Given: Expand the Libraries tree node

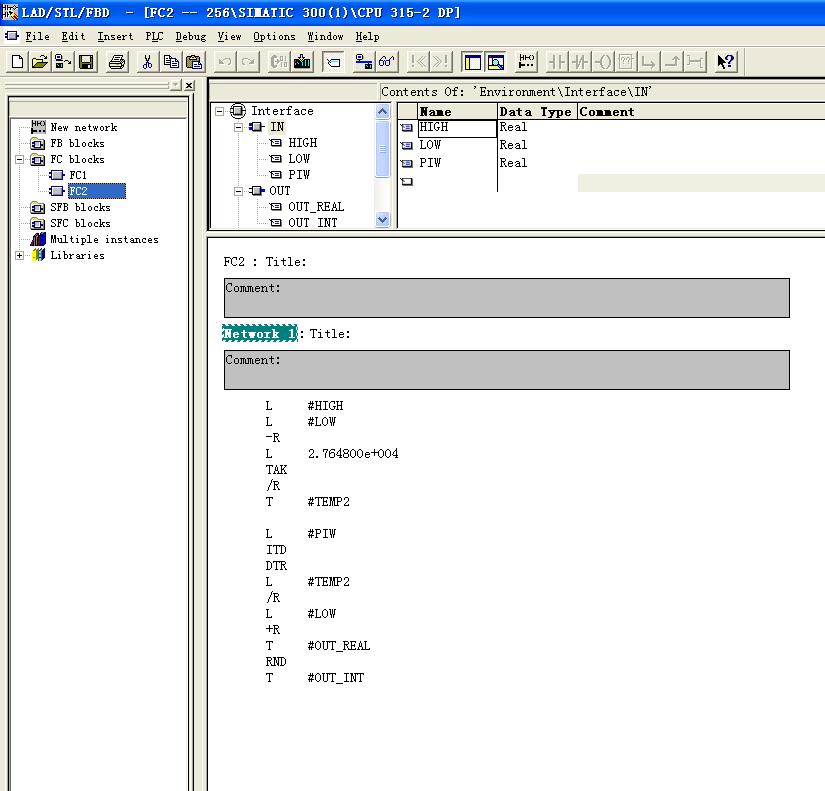Looking at the screenshot, I should pyautogui.click(x=20, y=255).
